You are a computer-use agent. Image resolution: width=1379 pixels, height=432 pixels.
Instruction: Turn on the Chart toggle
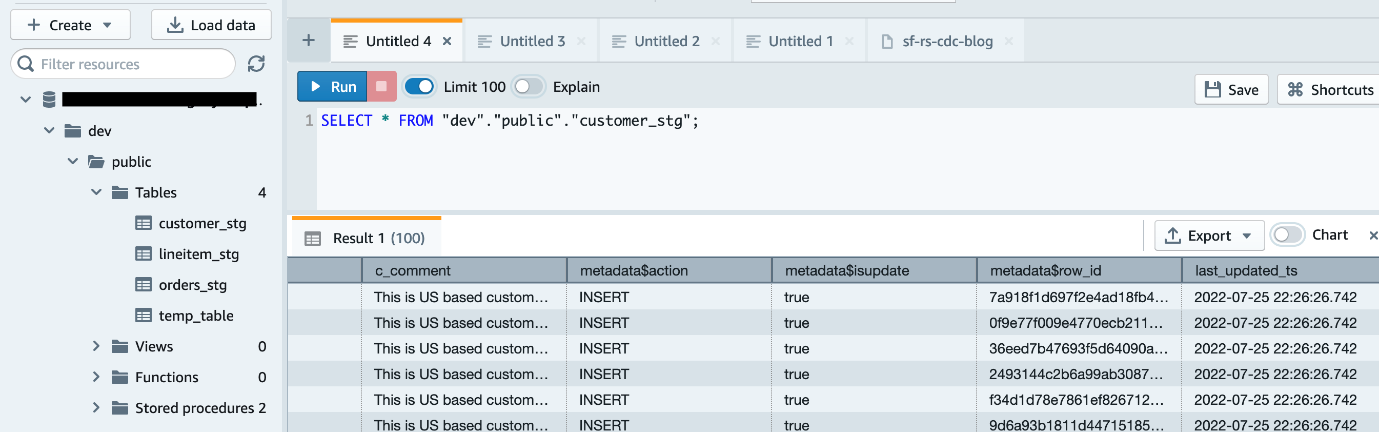[x=1288, y=235]
